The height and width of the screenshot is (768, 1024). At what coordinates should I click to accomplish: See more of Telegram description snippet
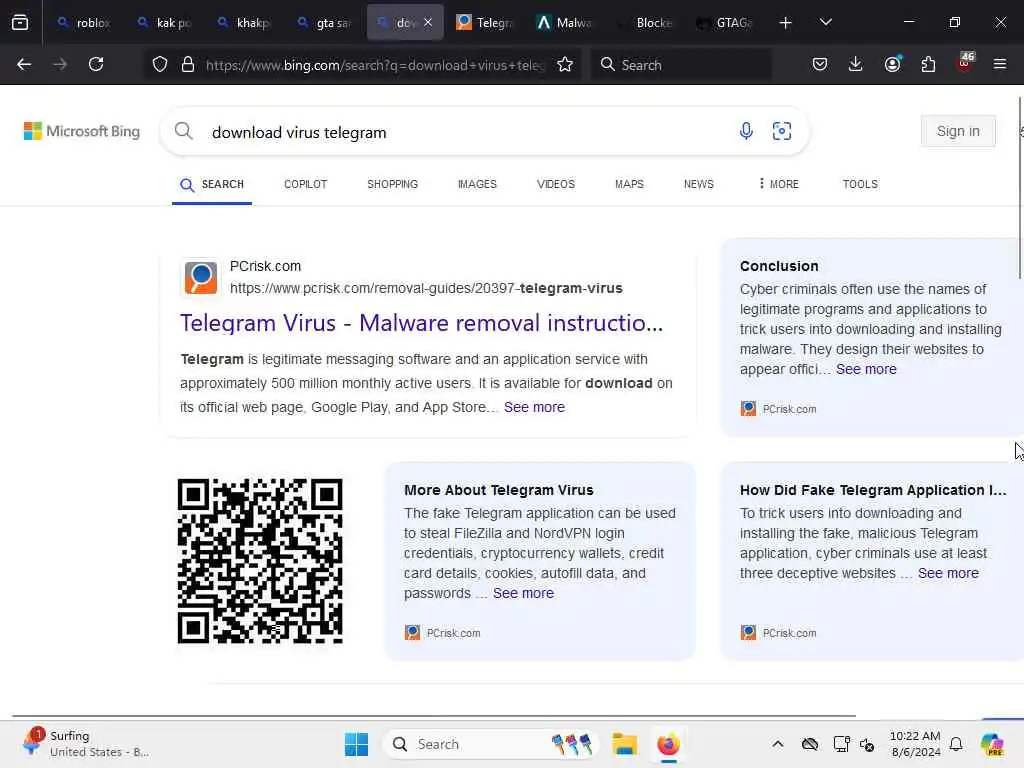[534, 407]
